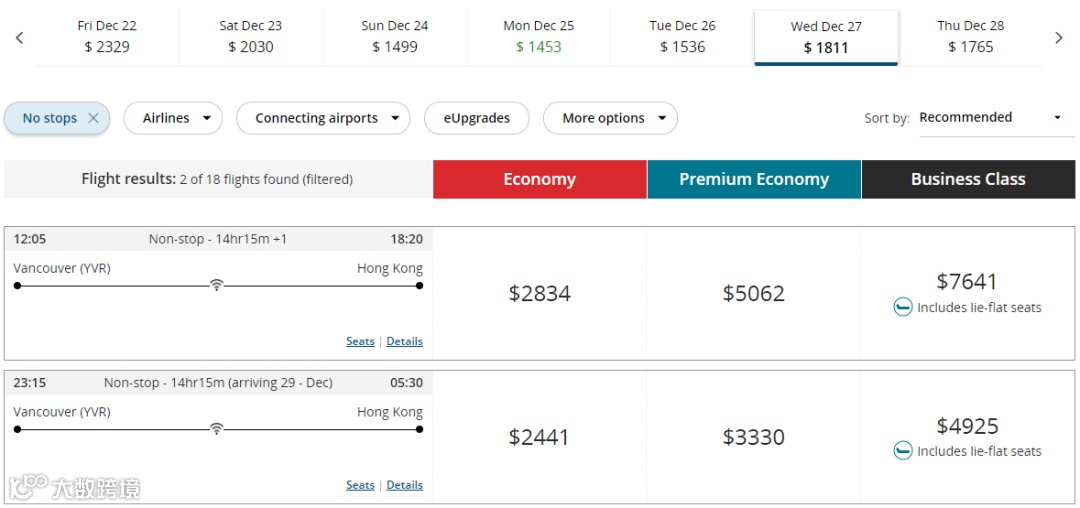
Task: Open Details link for 12:05 flight
Action: click(x=404, y=341)
